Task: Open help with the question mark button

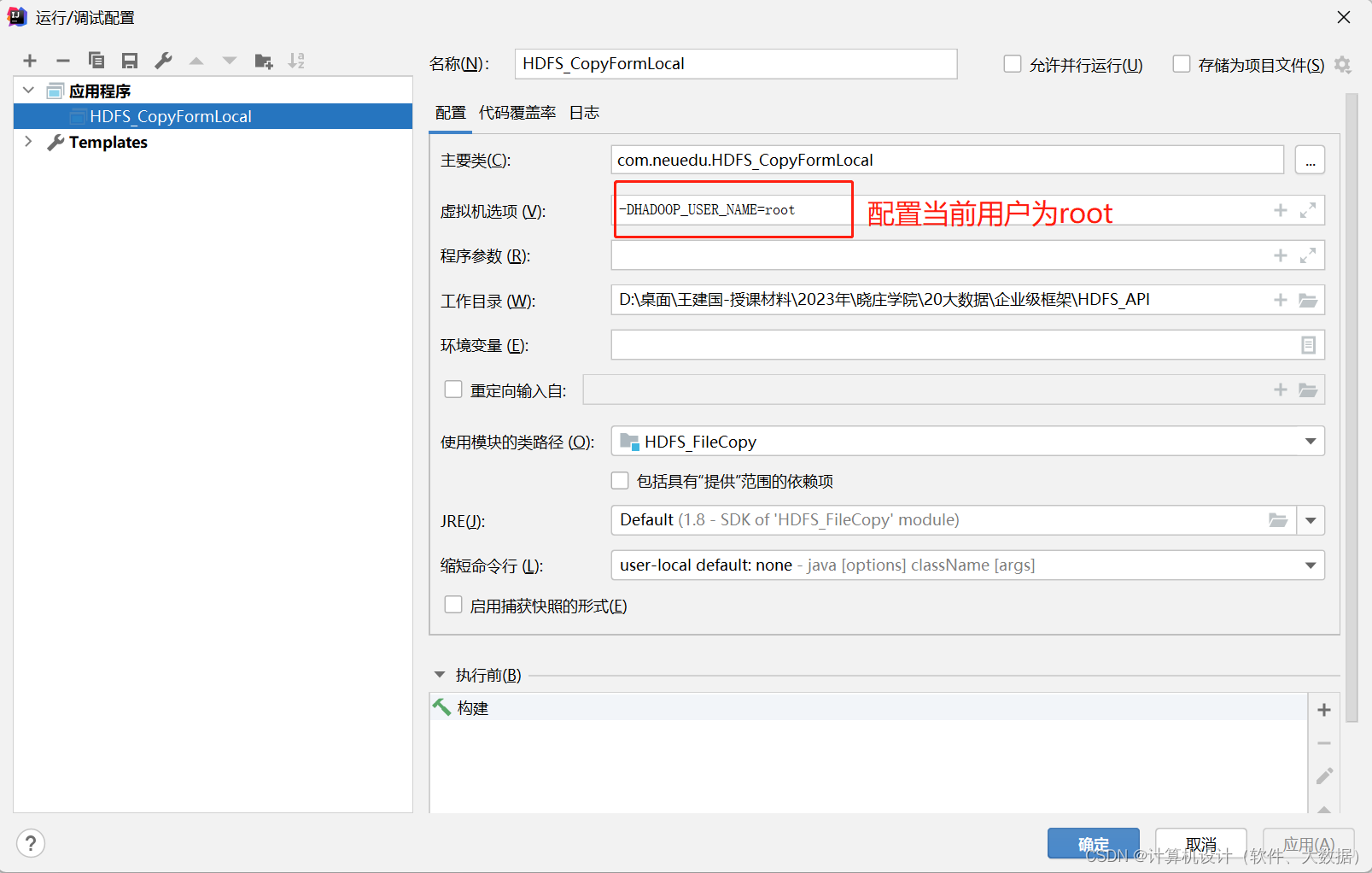Action: pyautogui.click(x=31, y=844)
